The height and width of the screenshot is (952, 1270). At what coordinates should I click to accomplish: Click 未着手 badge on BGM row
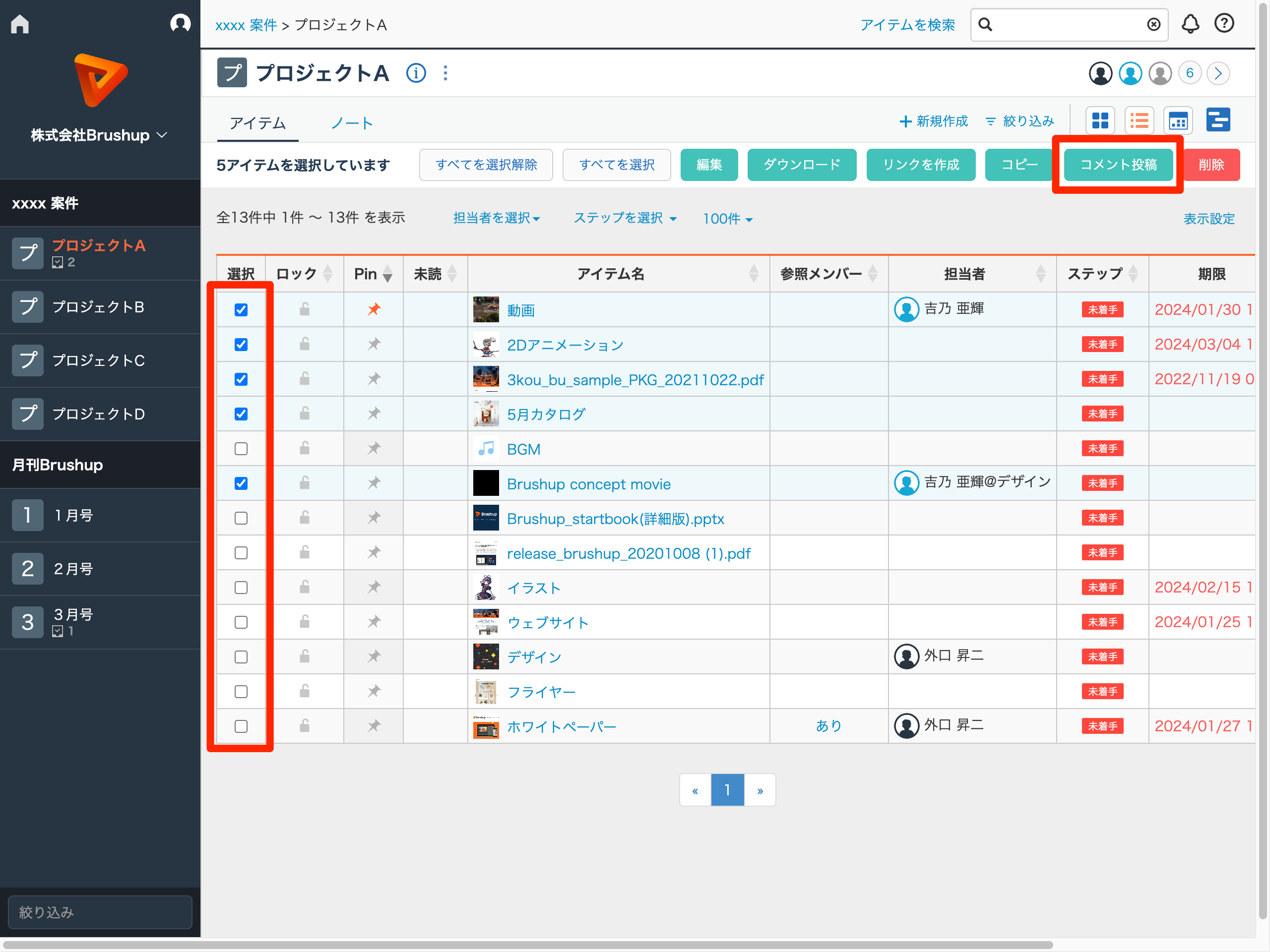pos(1102,449)
